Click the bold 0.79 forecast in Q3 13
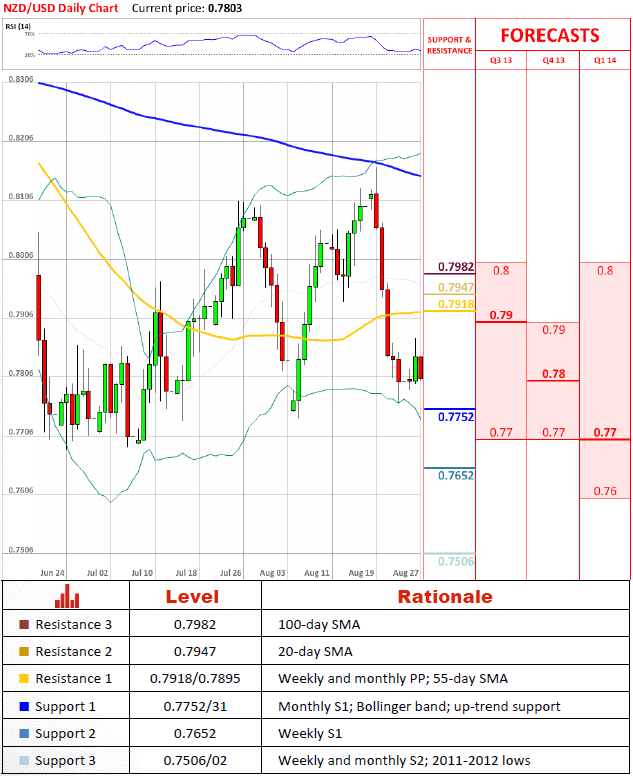Image resolution: width=633 pixels, height=776 pixels. [x=501, y=315]
